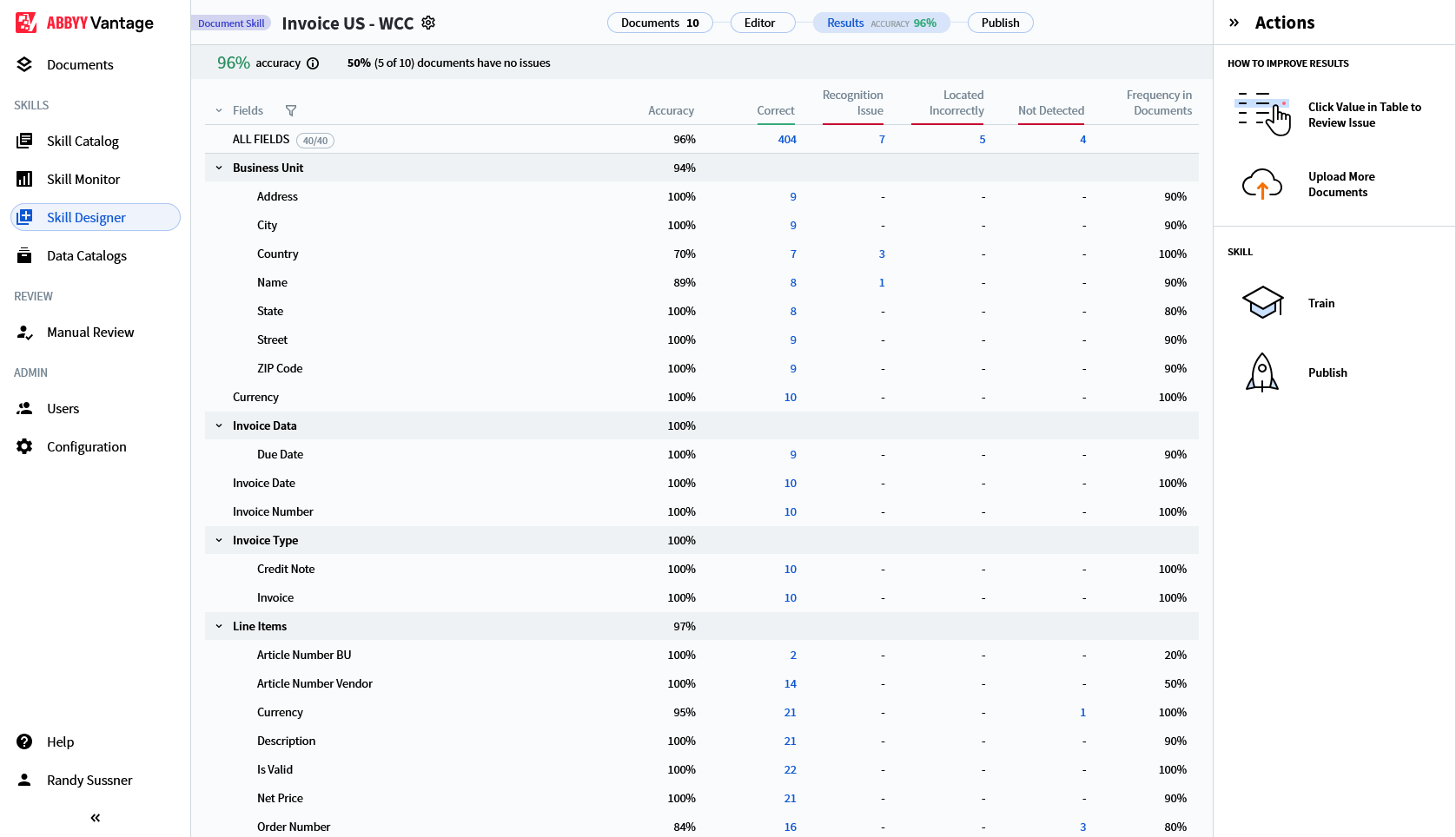Click the Upload More Documents cloud icon
The image size is (1456, 837).
click(1262, 184)
